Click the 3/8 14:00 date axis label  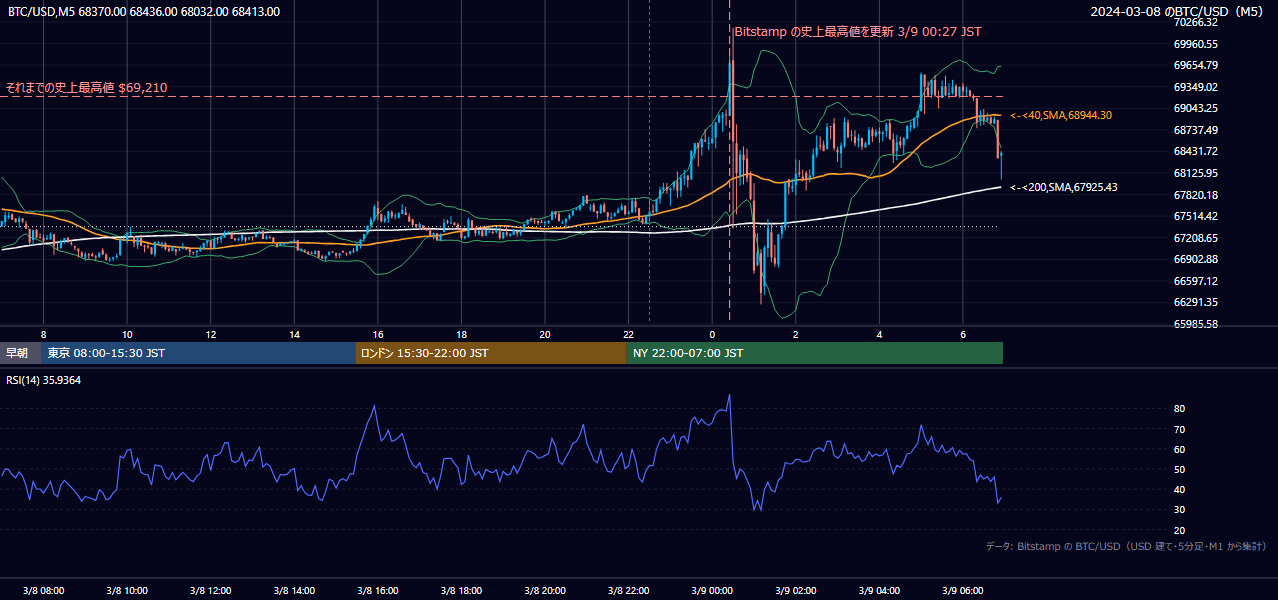pos(294,590)
